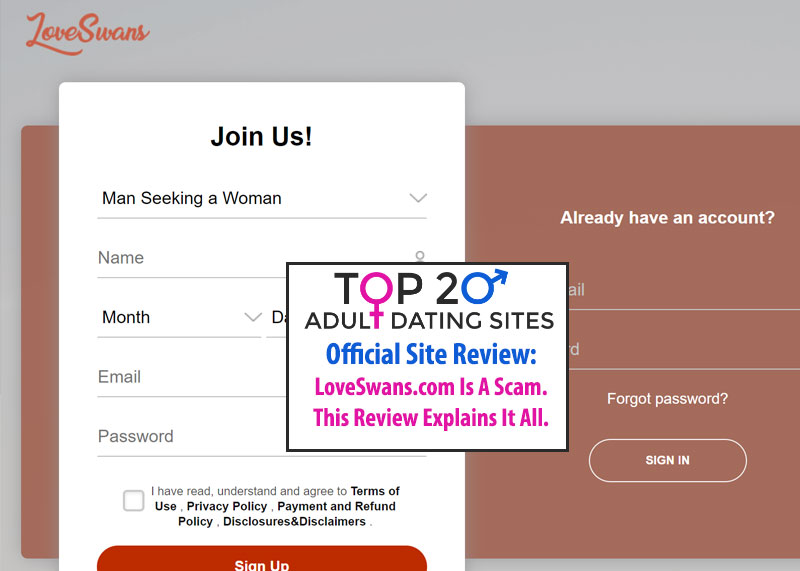Viewport: 800px width, 571px height.
Task: Click the Forgot password? link
Action: [x=667, y=399]
